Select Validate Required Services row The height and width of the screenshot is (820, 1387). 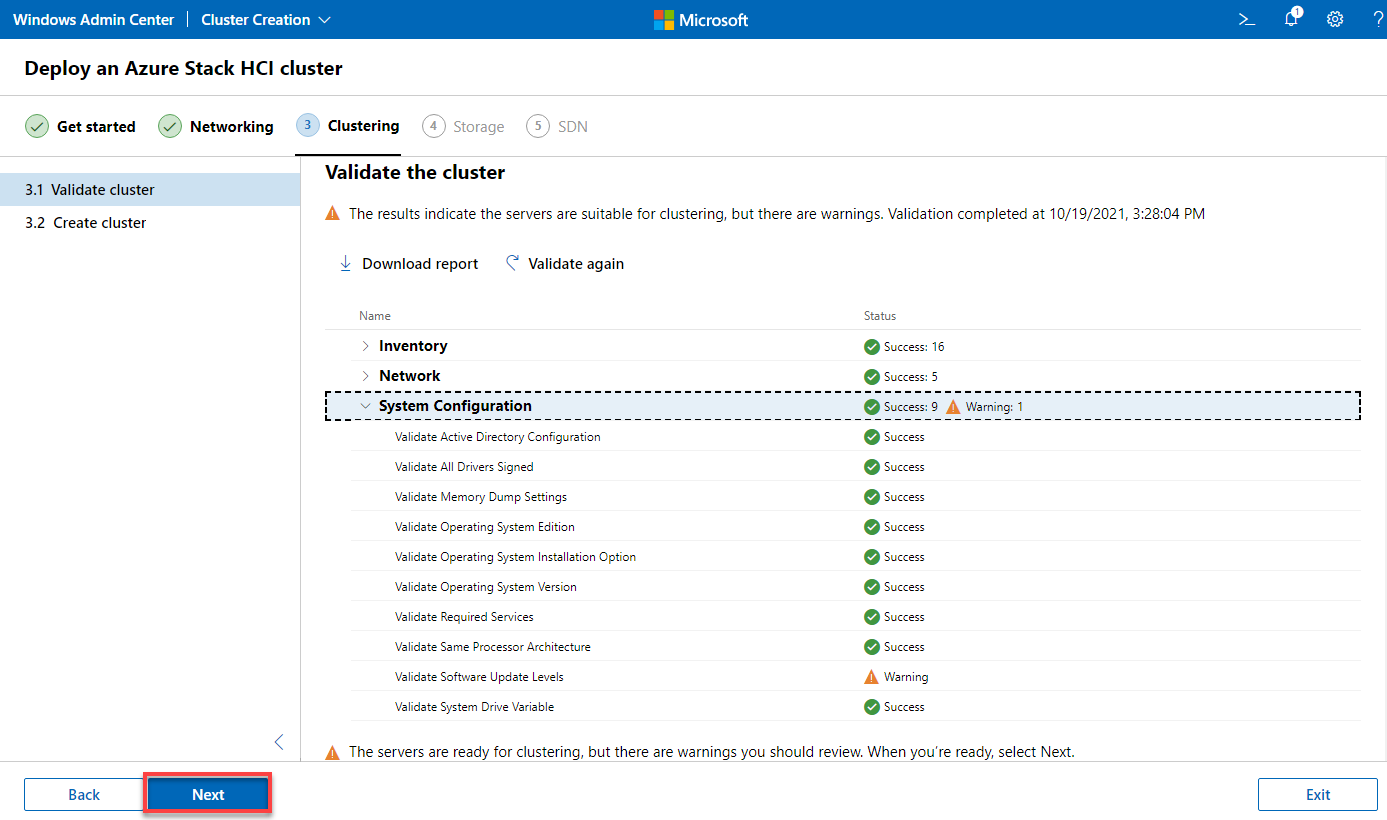[856, 617]
